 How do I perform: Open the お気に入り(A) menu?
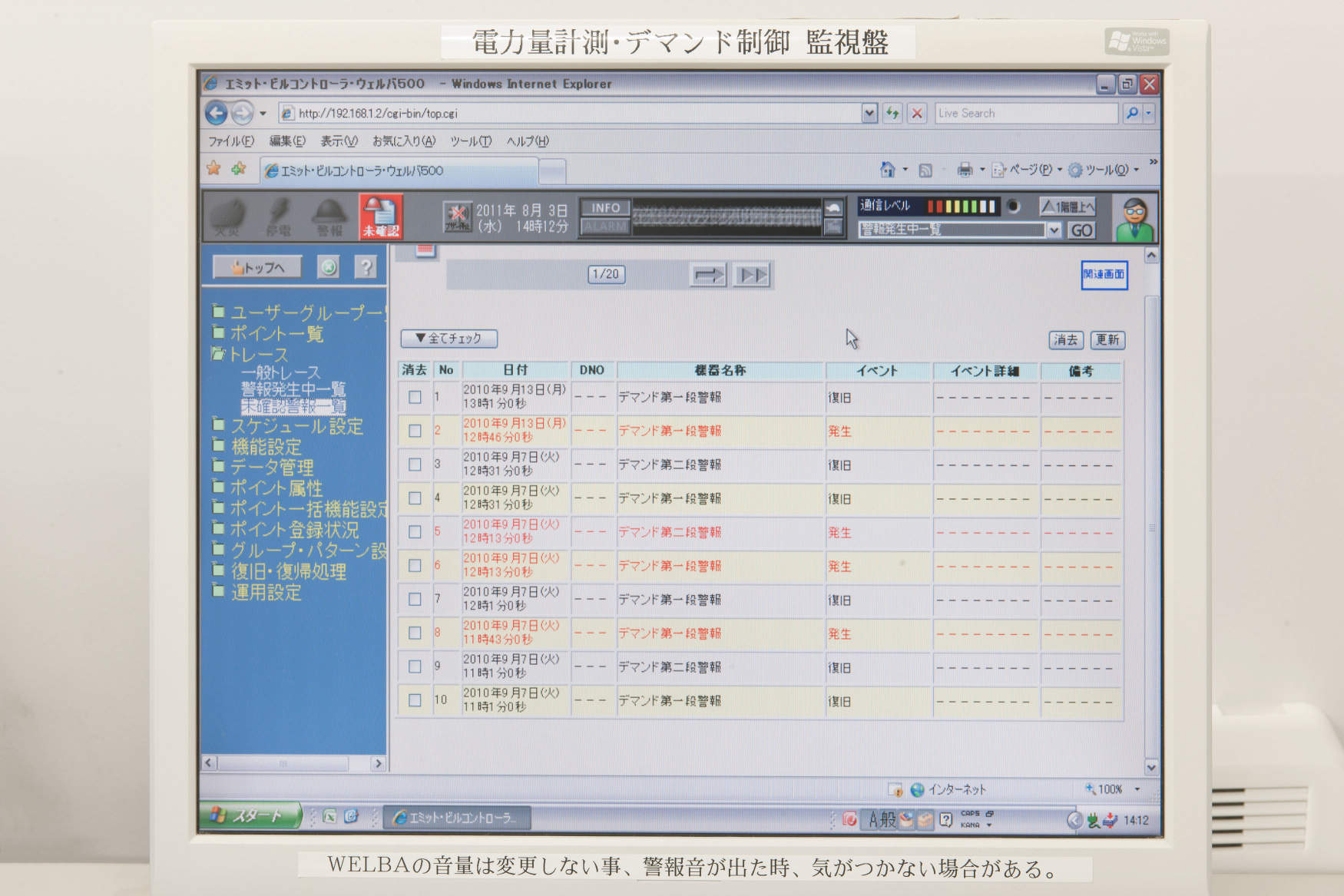point(403,141)
